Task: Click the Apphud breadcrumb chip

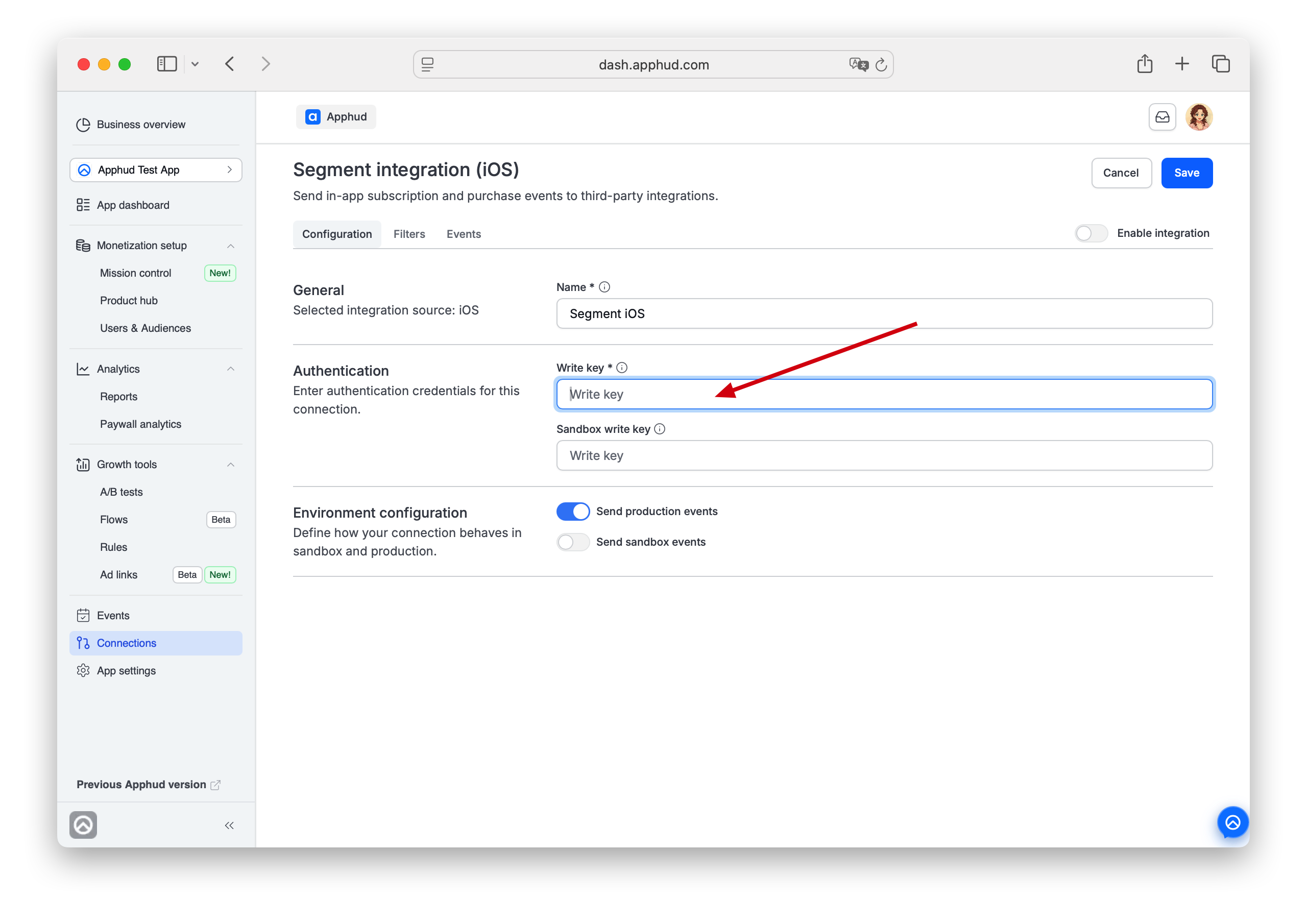Action: coord(336,117)
